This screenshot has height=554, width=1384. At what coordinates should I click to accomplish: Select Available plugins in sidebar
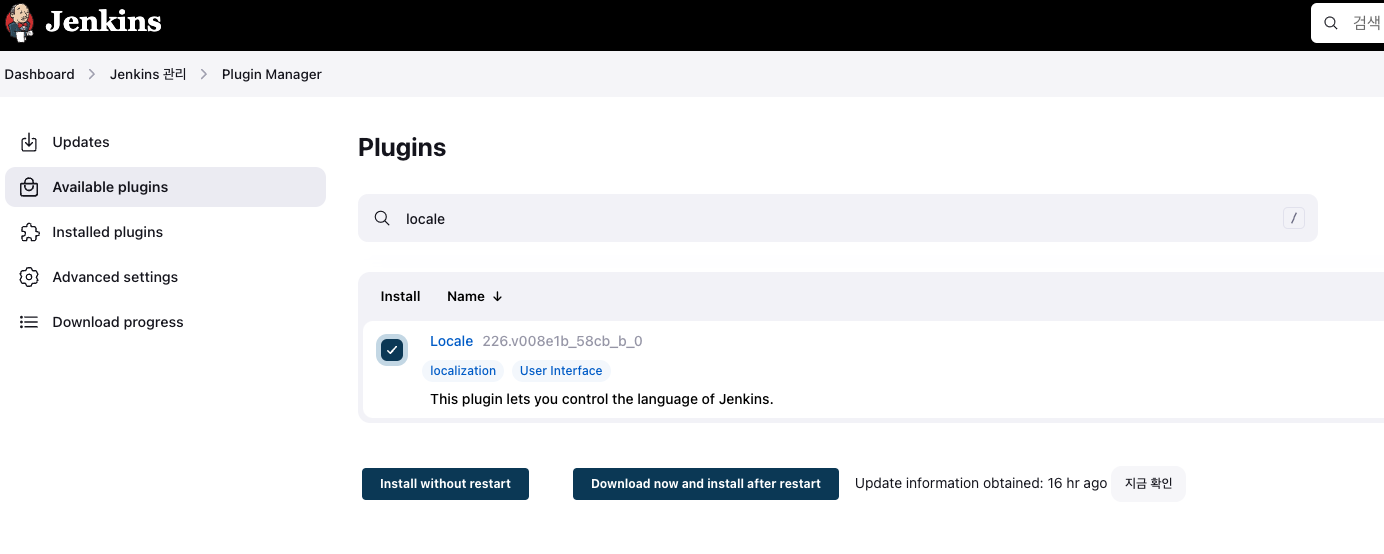click(165, 187)
